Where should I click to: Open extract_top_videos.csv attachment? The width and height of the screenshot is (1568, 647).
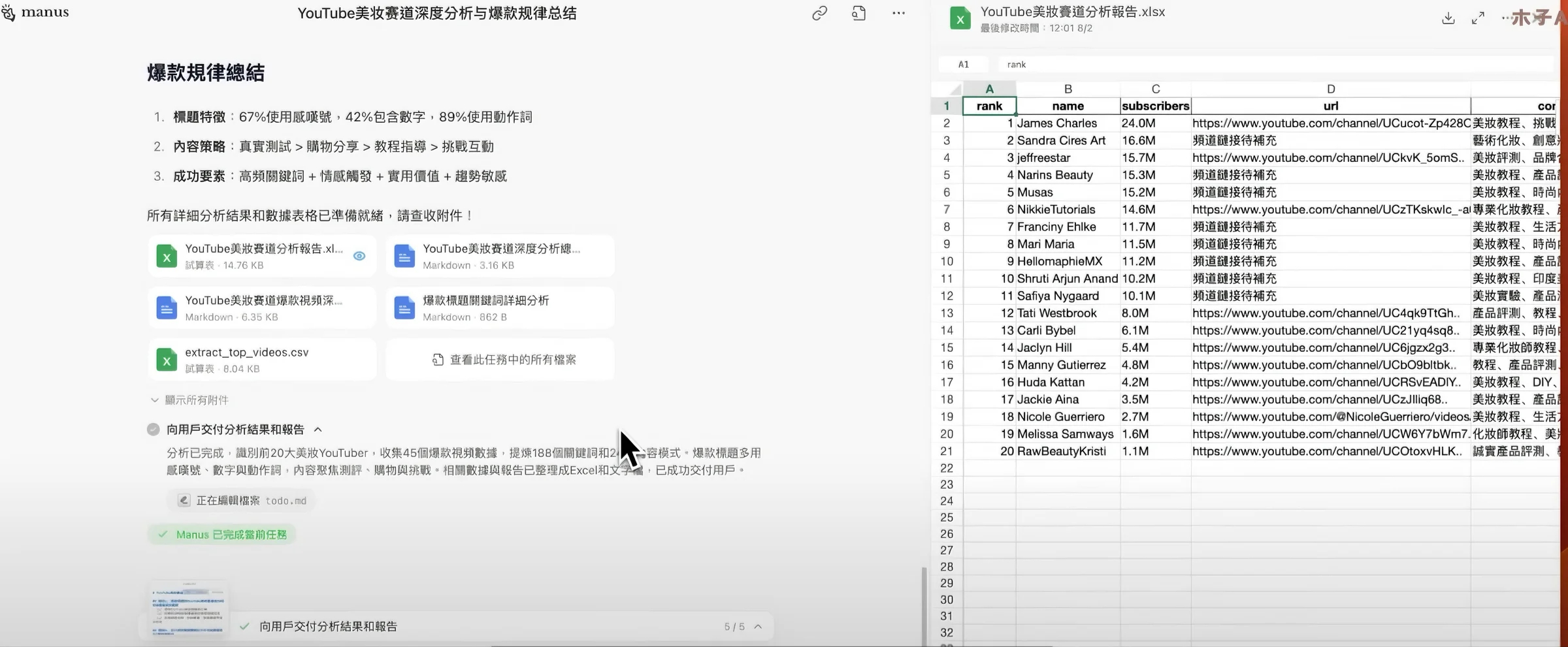(x=262, y=359)
